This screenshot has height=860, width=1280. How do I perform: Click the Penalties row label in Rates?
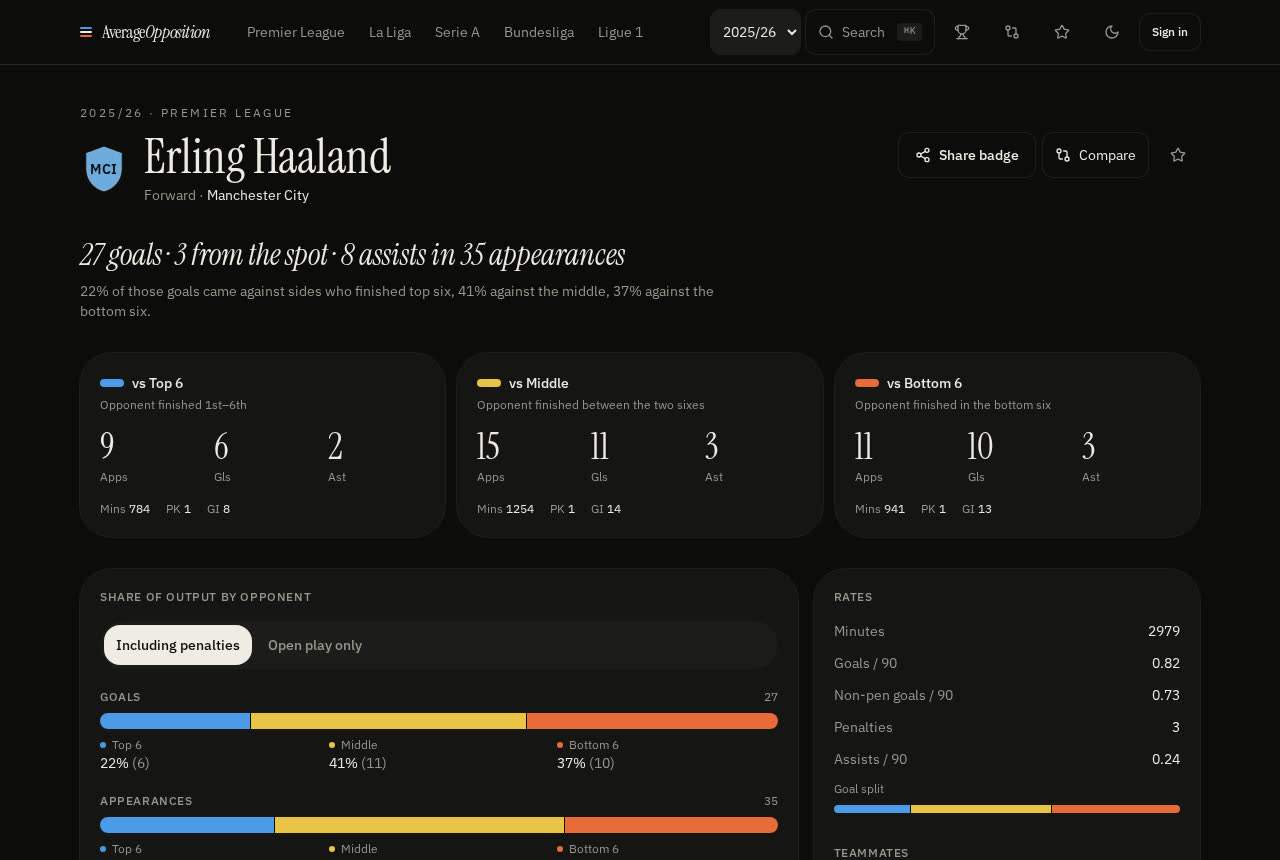click(x=863, y=727)
